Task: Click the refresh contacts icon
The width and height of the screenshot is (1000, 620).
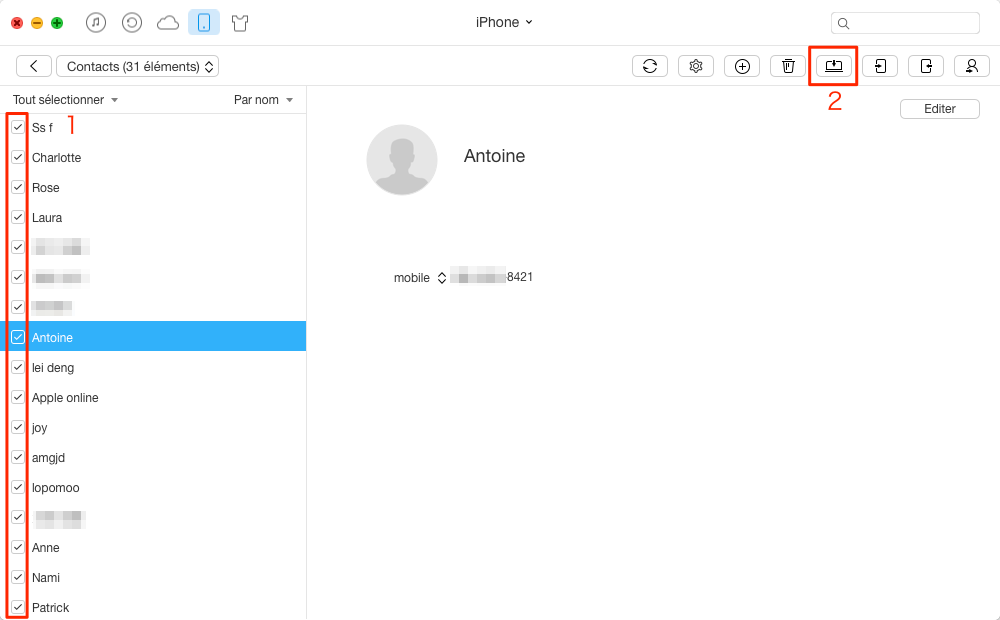Action: [x=650, y=66]
